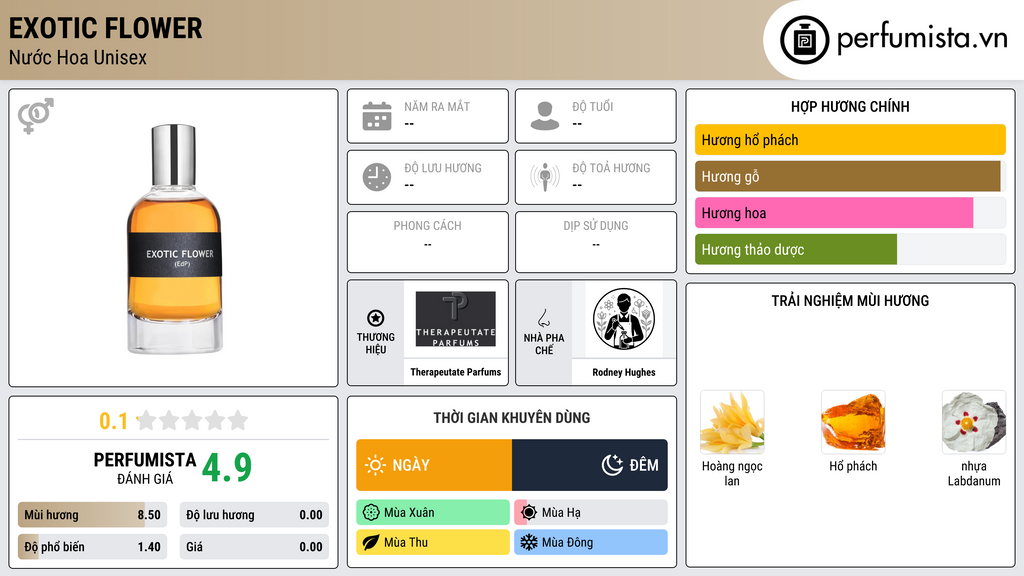Click the Hổ phách amber note image

[x=853, y=422]
